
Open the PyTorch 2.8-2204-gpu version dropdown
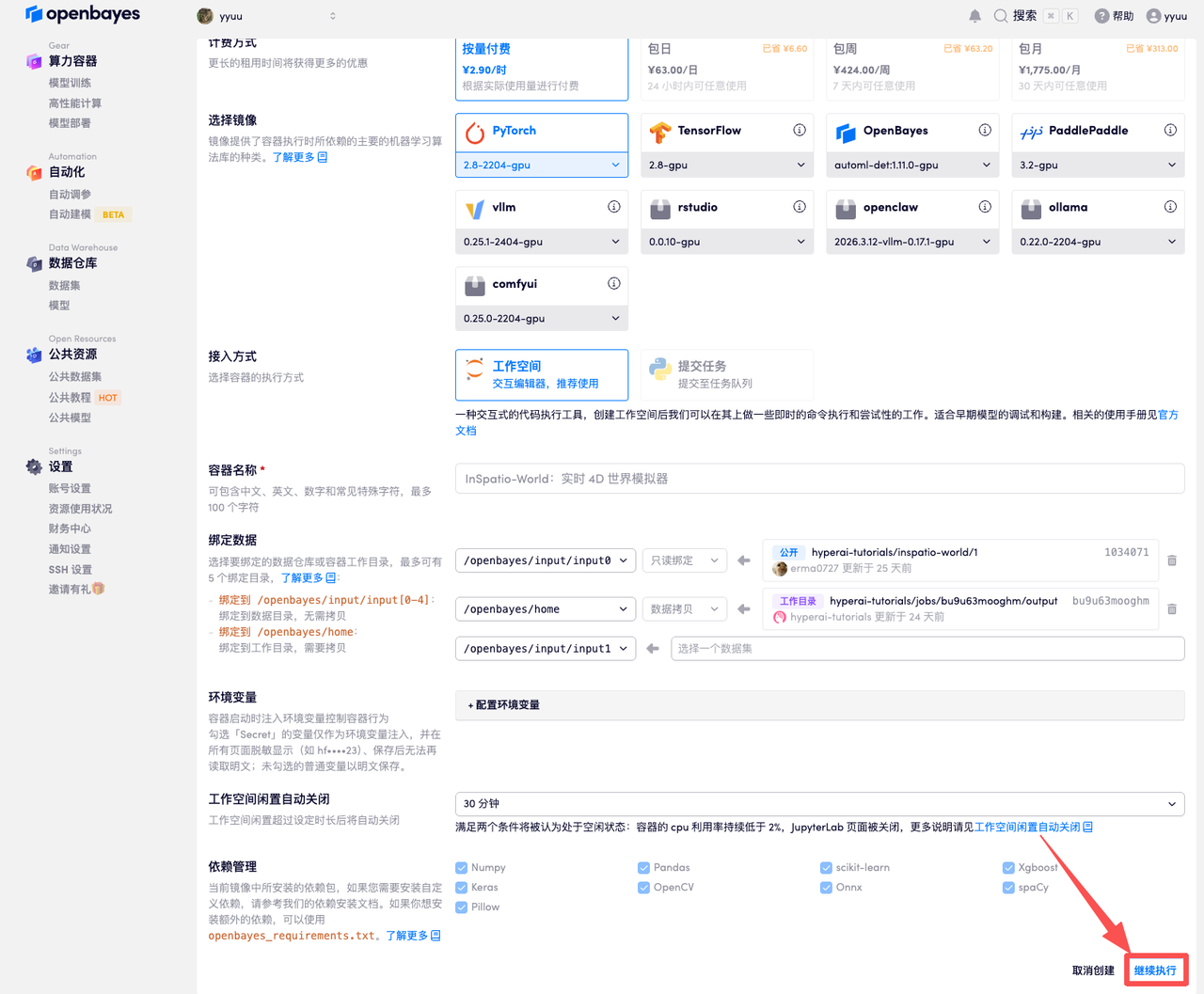542,165
